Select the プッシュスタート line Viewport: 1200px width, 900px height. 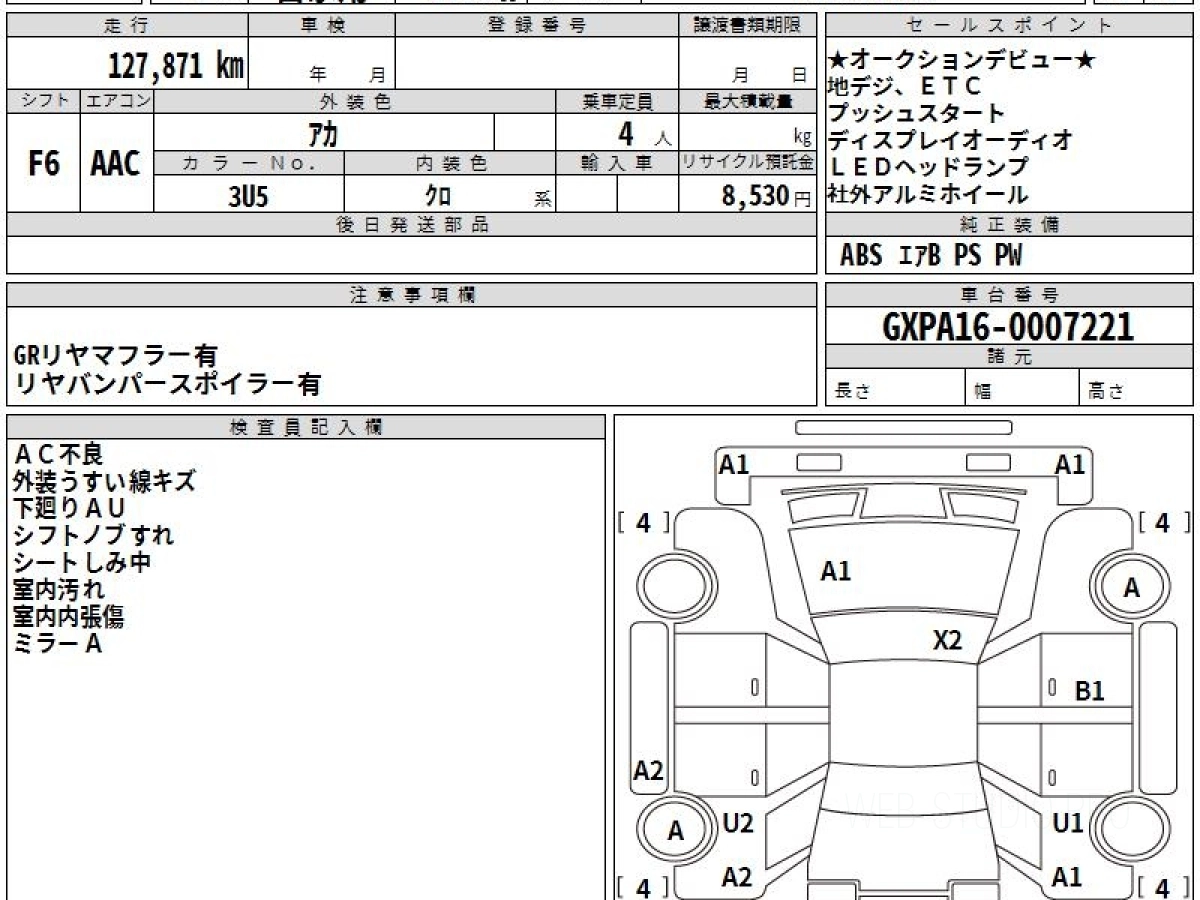(916, 114)
